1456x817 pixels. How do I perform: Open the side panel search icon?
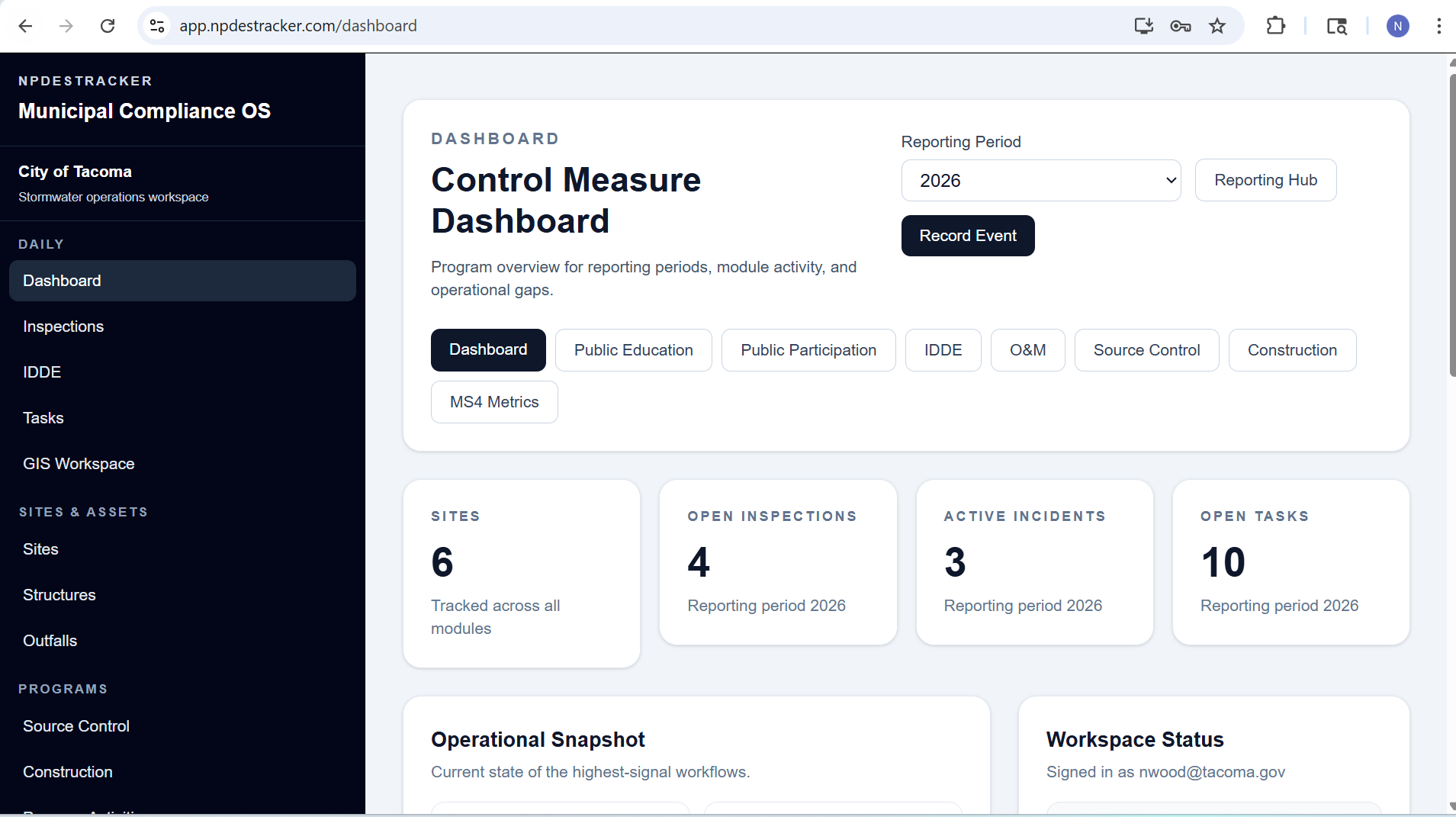1338,25
